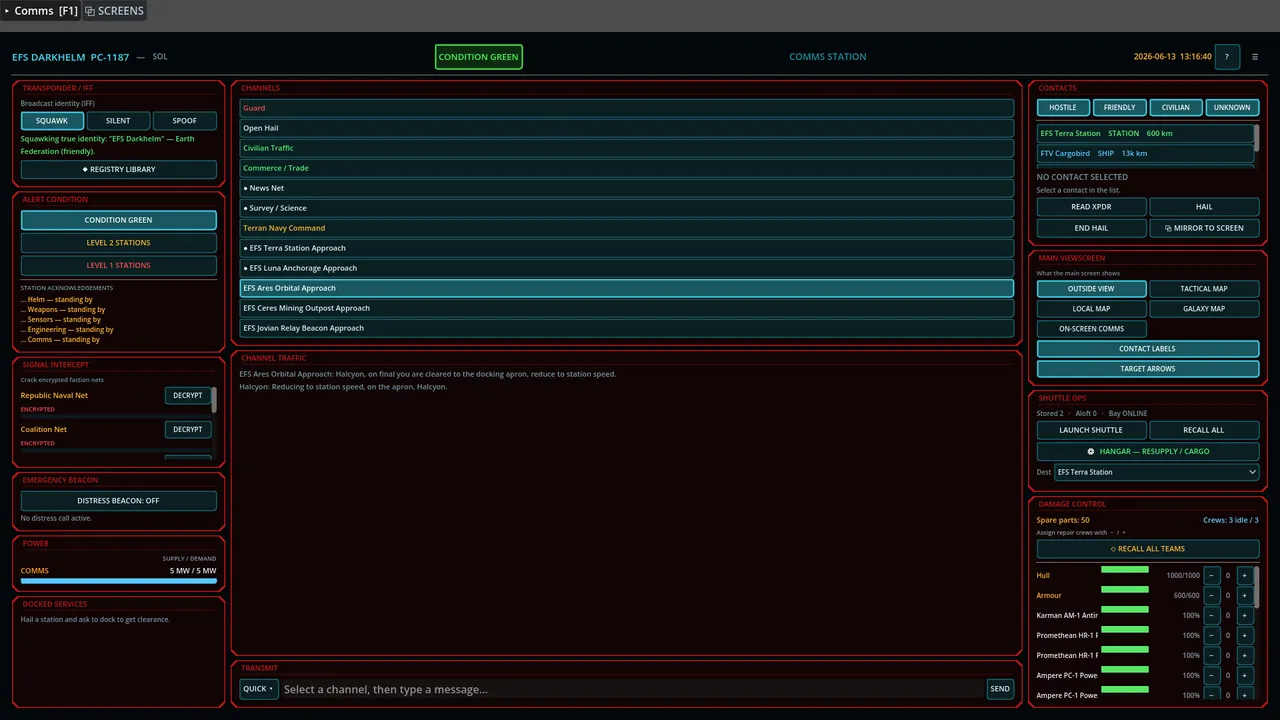The width and height of the screenshot is (1280, 720).
Task: Open the help question-mark button
Action: click(x=1227, y=57)
